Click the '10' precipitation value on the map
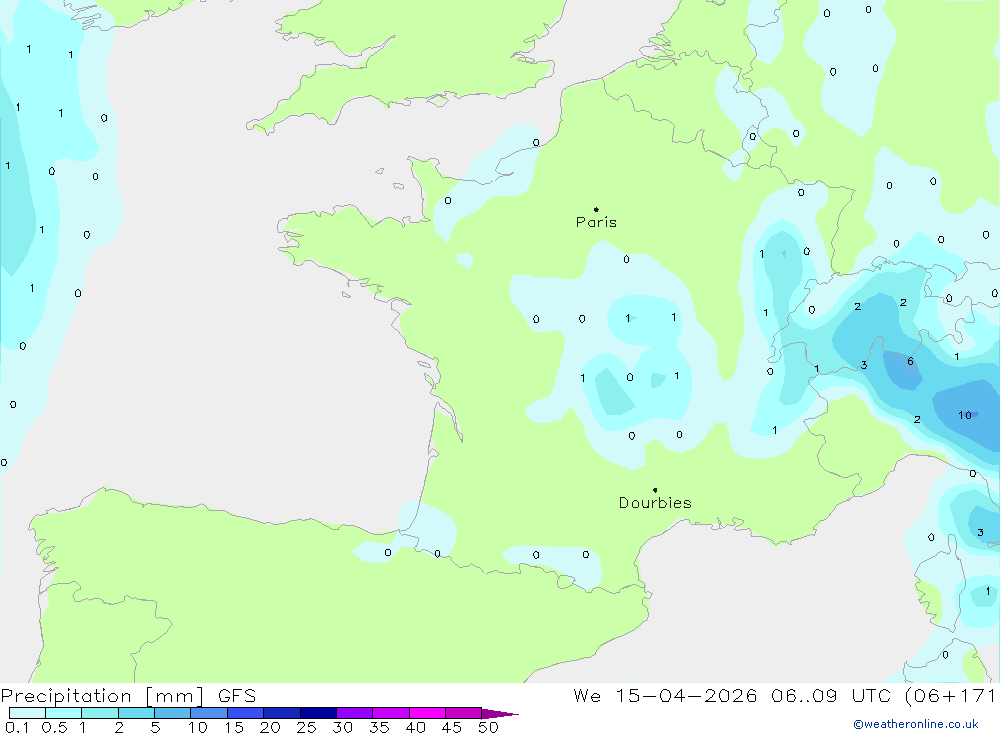This screenshot has width=1000, height=733. 964,415
